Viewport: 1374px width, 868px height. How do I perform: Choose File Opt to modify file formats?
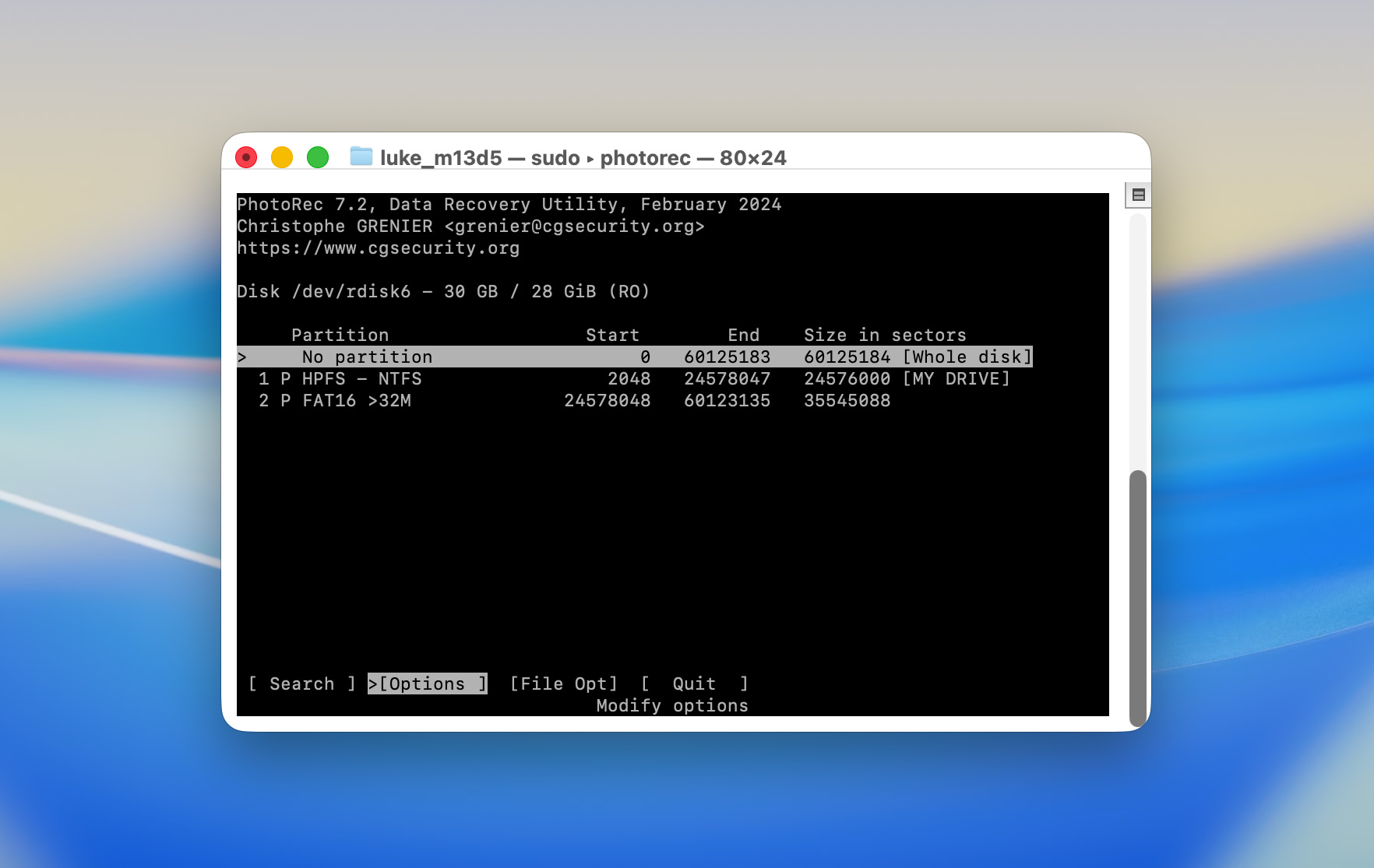pos(564,684)
